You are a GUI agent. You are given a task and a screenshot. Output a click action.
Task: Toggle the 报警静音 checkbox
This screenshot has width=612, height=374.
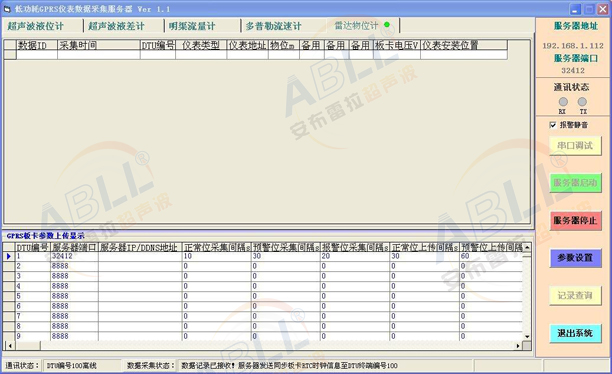[553, 125]
